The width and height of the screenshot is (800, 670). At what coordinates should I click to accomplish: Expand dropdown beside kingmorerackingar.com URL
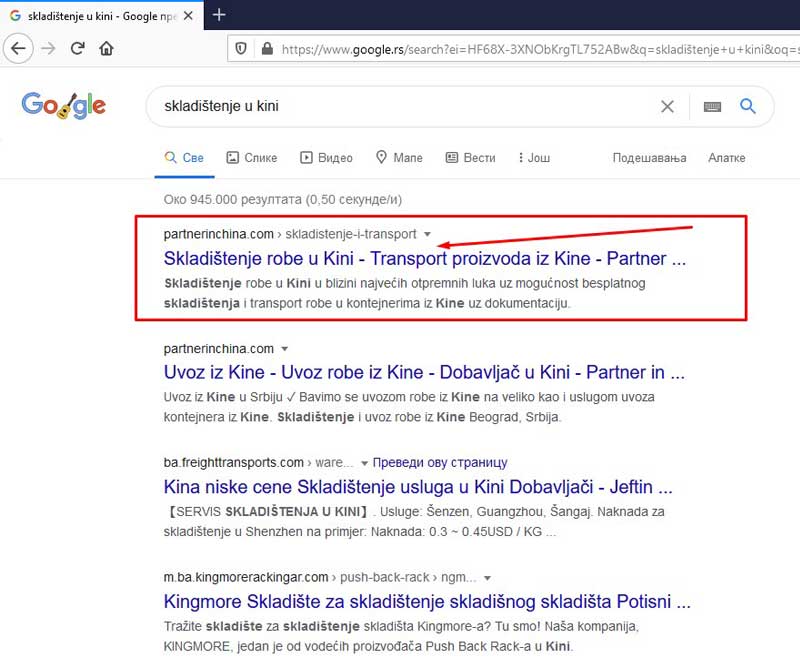(487, 578)
